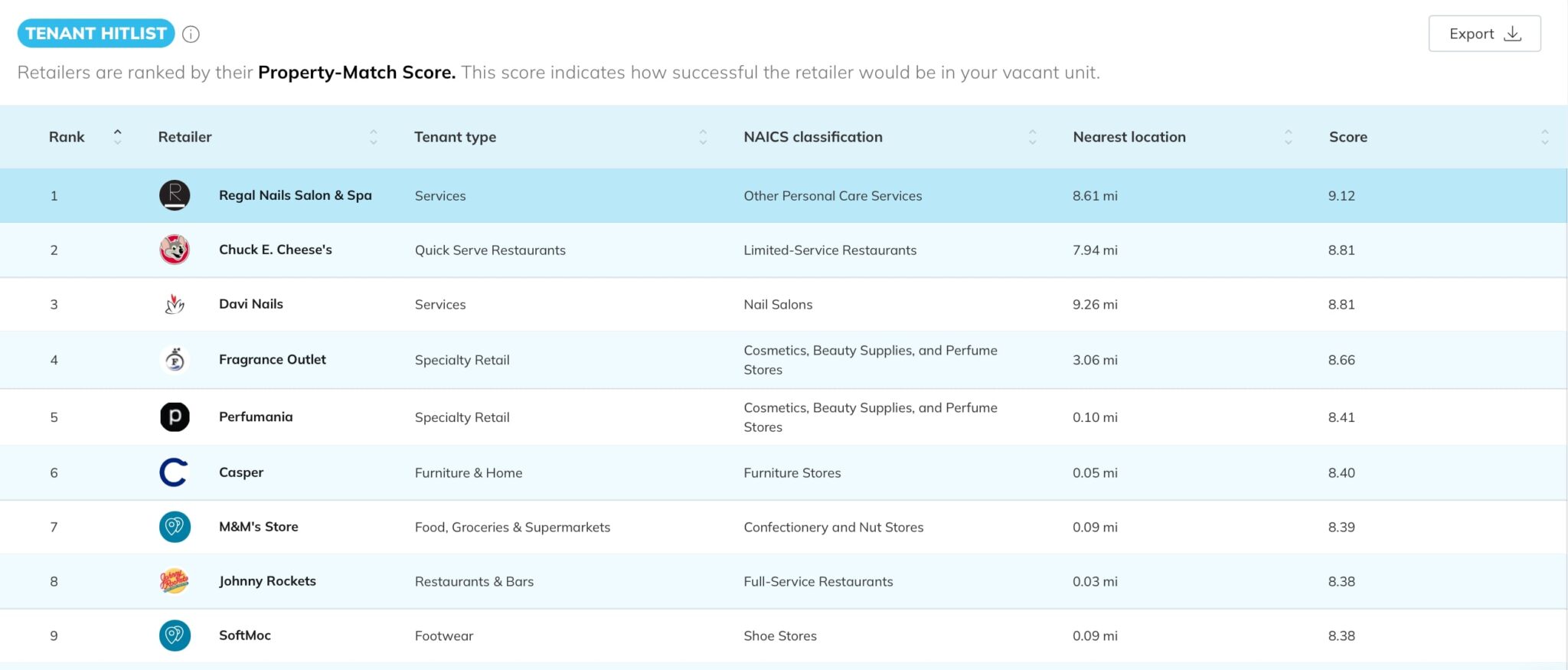Click the Chuck E. Cheese's mouse logo
This screenshot has width=1568, height=670.
(x=175, y=250)
